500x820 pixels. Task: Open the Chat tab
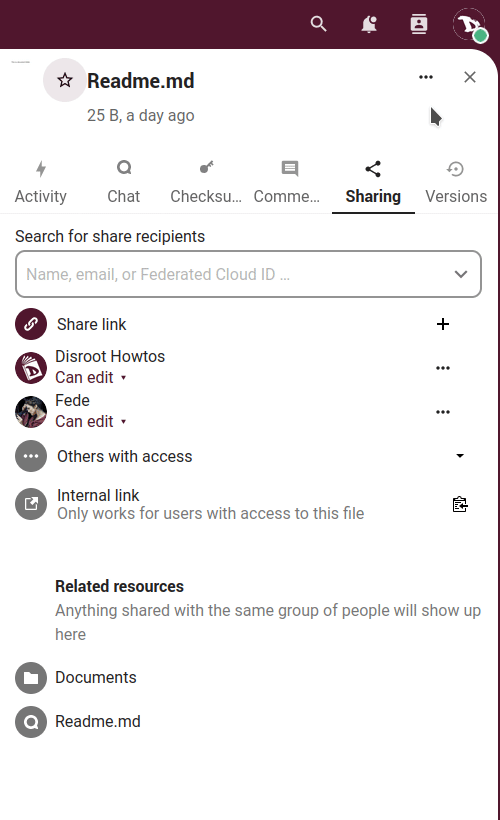[123, 183]
